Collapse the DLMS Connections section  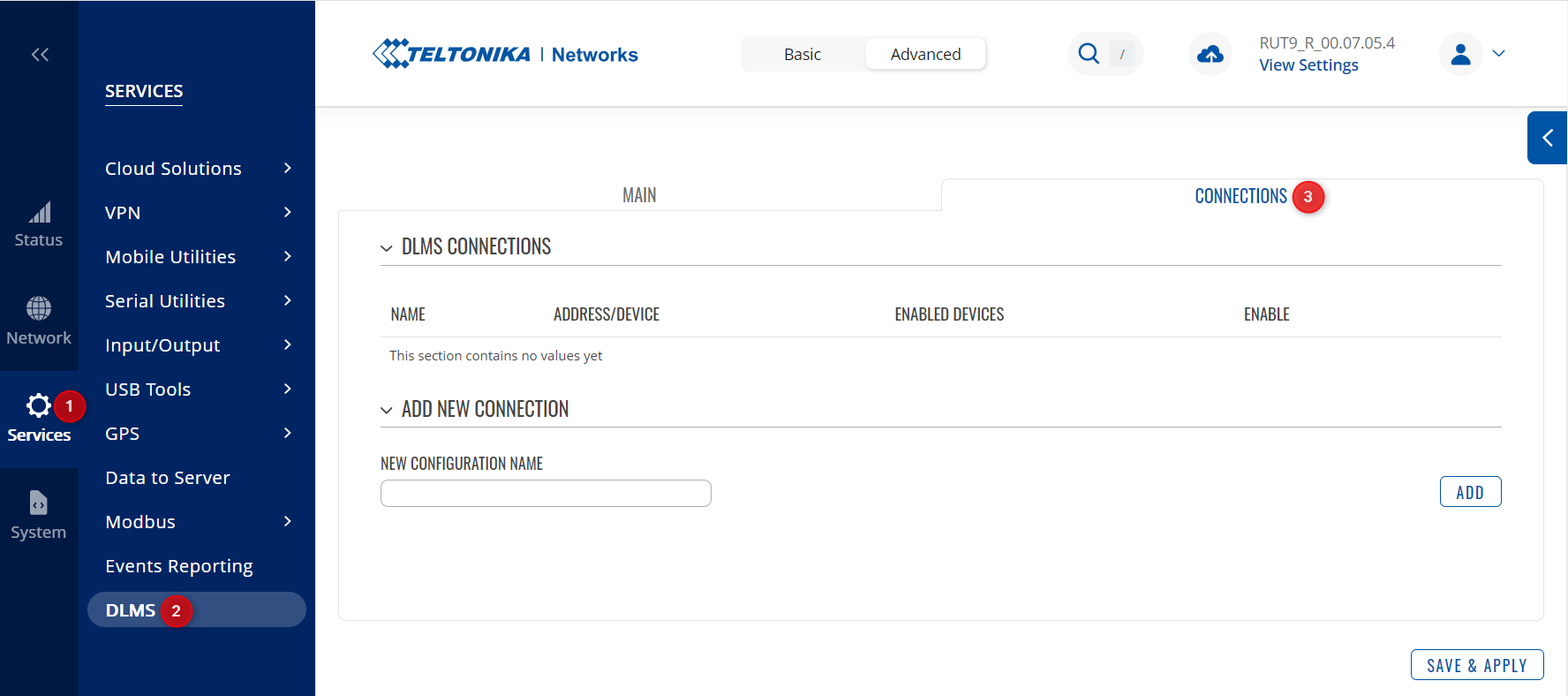tap(387, 248)
